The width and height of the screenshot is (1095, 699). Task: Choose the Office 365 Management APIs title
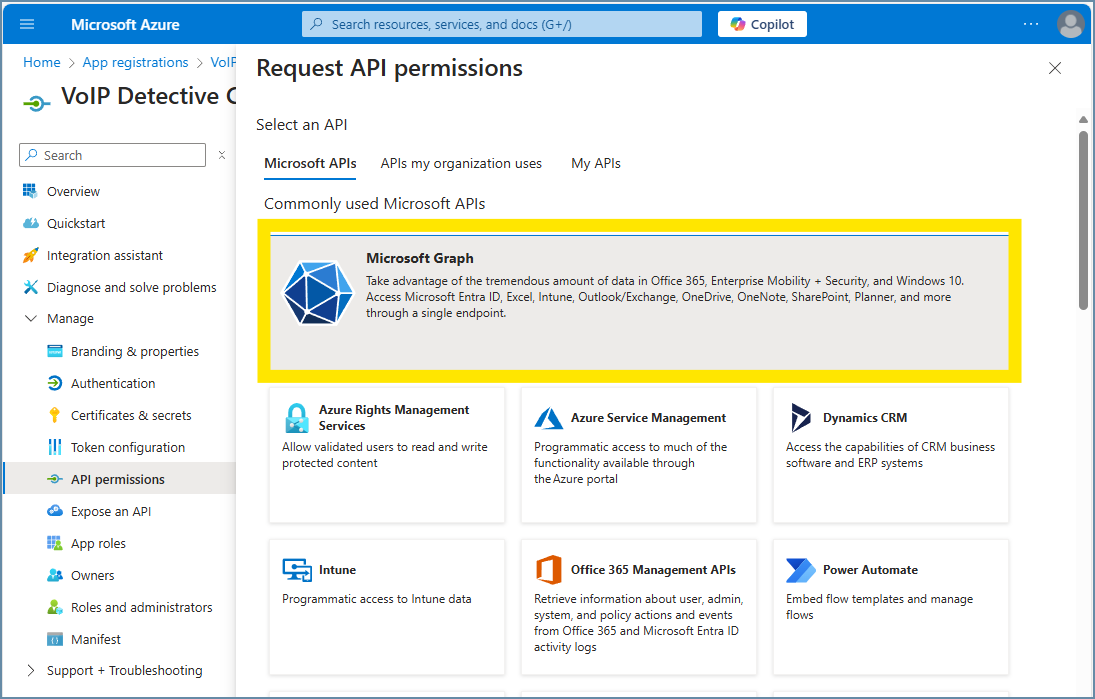[x=653, y=570]
